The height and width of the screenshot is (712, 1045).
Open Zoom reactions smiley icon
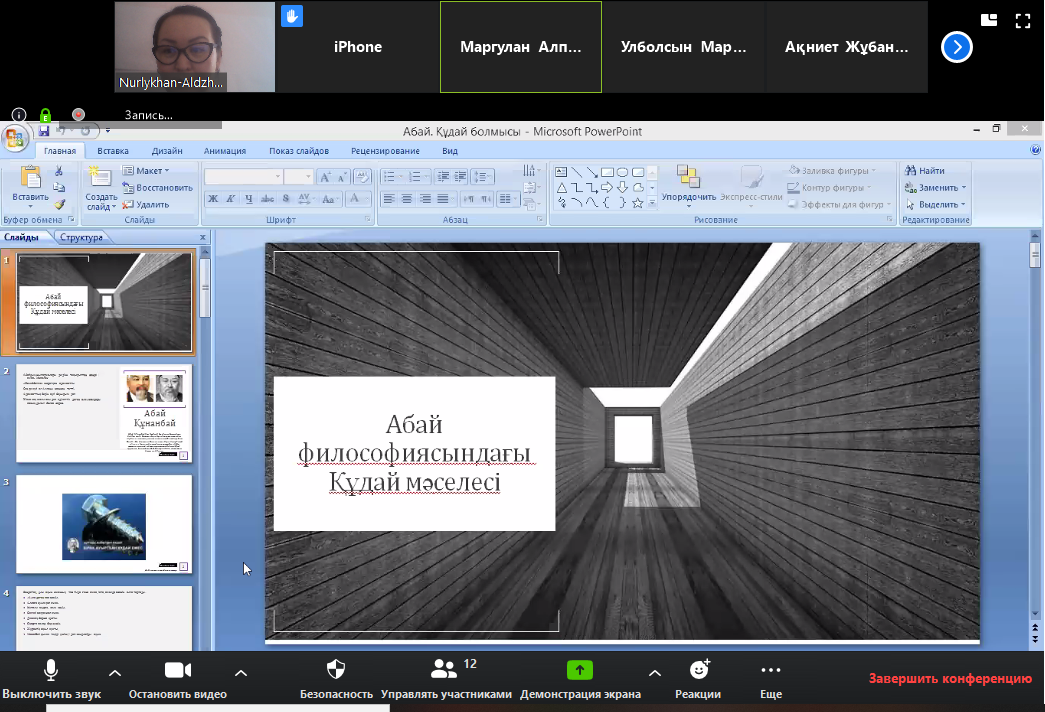pyautogui.click(x=699, y=669)
